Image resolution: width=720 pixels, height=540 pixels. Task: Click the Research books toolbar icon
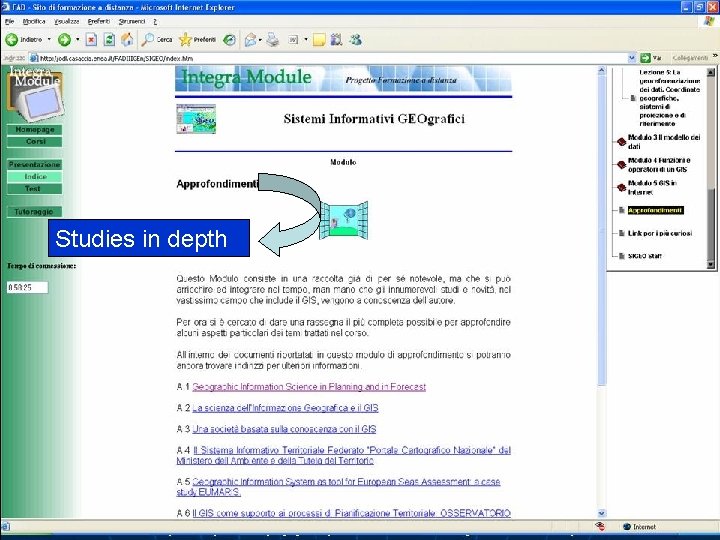pyautogui.click(x=337, y=40)
